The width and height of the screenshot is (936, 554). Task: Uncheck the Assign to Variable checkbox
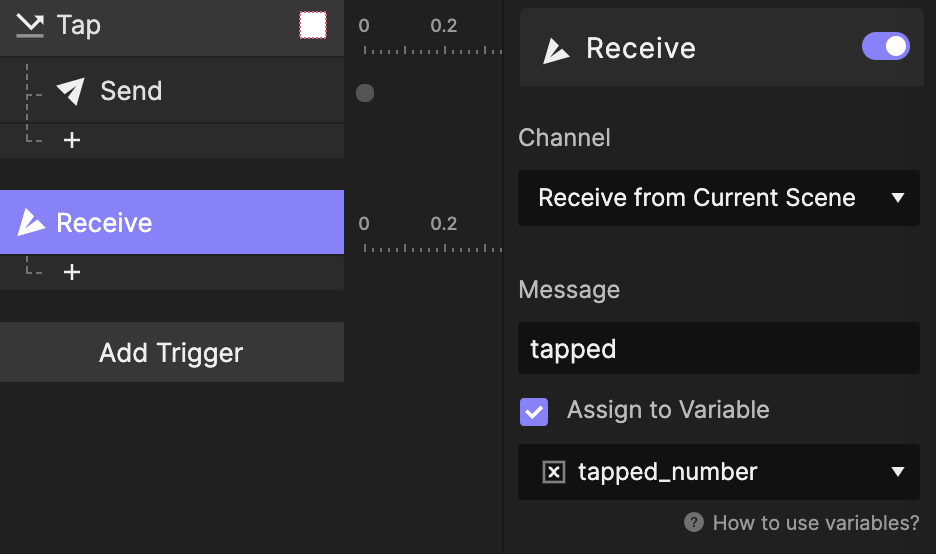pyautogui.click(x=534, y=411)
